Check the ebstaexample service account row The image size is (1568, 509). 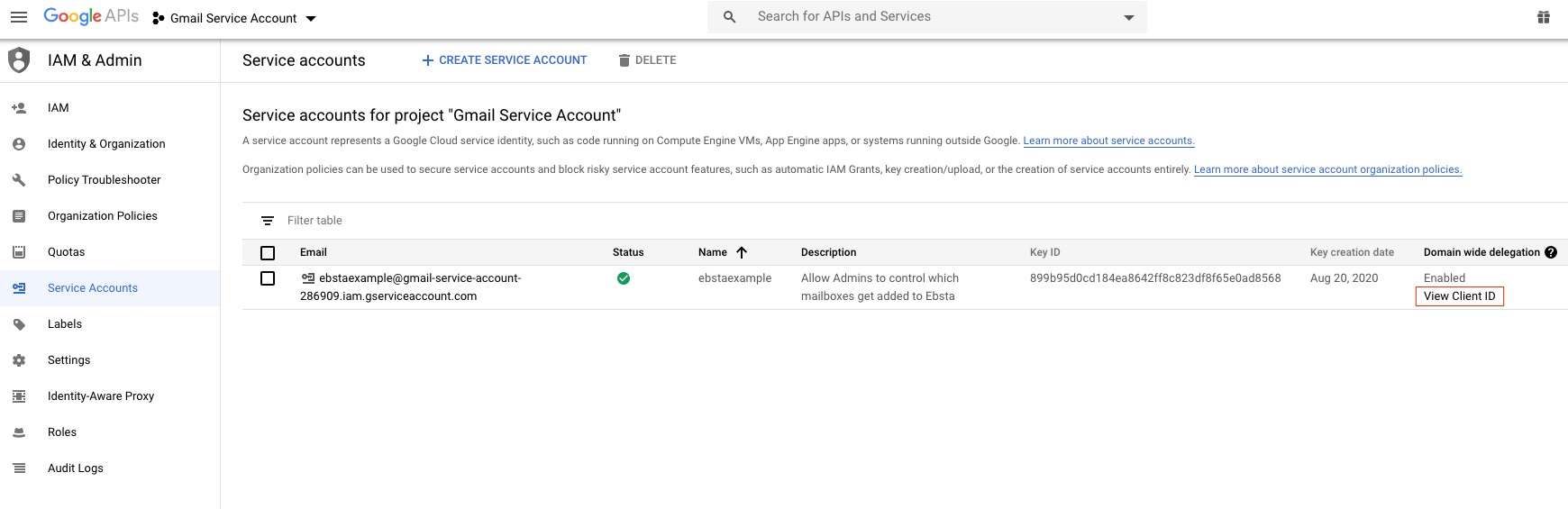pos(268,278)
